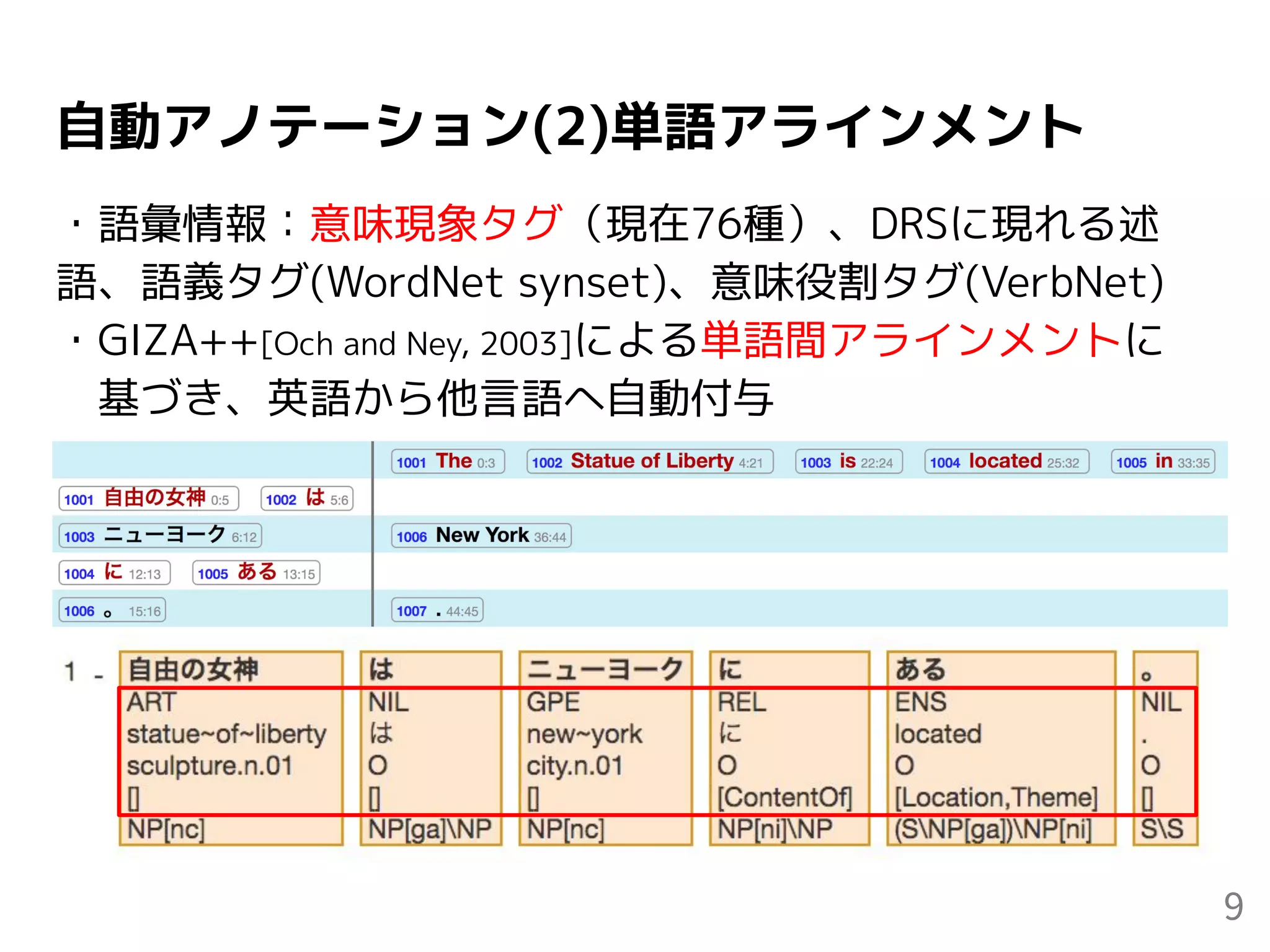Viewport: 1270px width, 952px height.
Task: Click the slide page number 9
Action: click(x=1233, y=906)
